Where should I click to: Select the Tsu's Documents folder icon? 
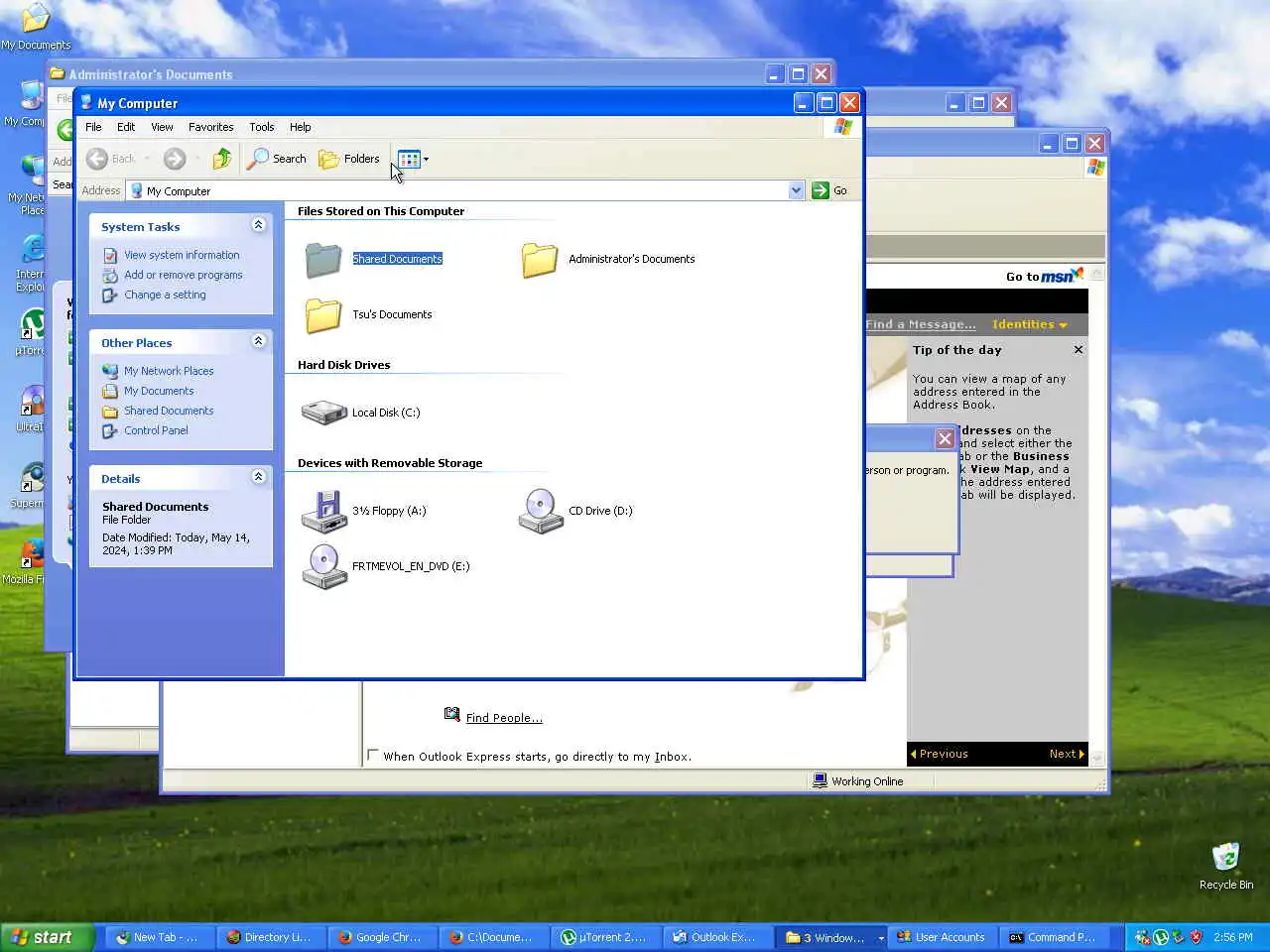coord(323,314)
